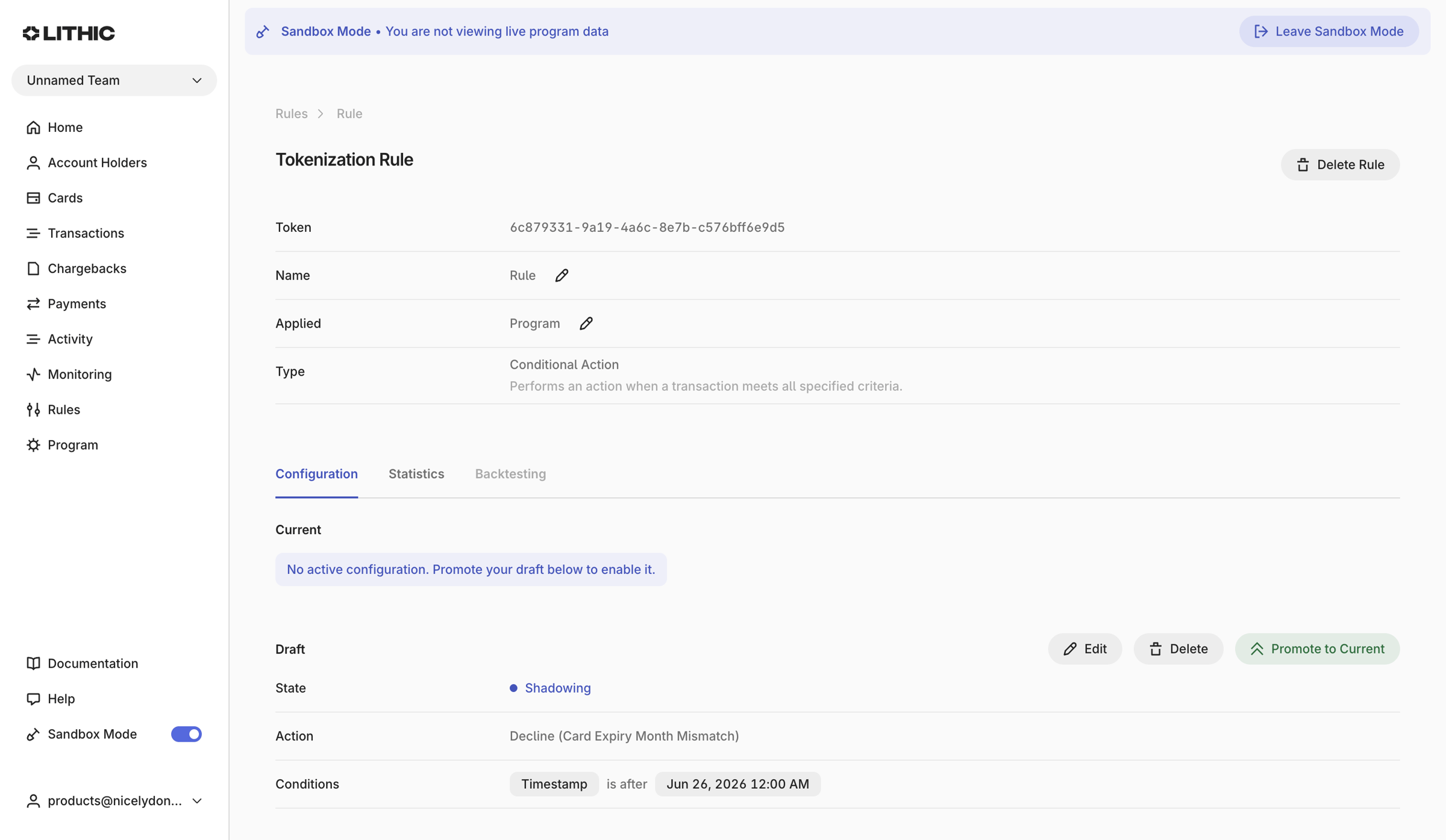
Task: Click the Edit draft button
Action: [1084, 649]
